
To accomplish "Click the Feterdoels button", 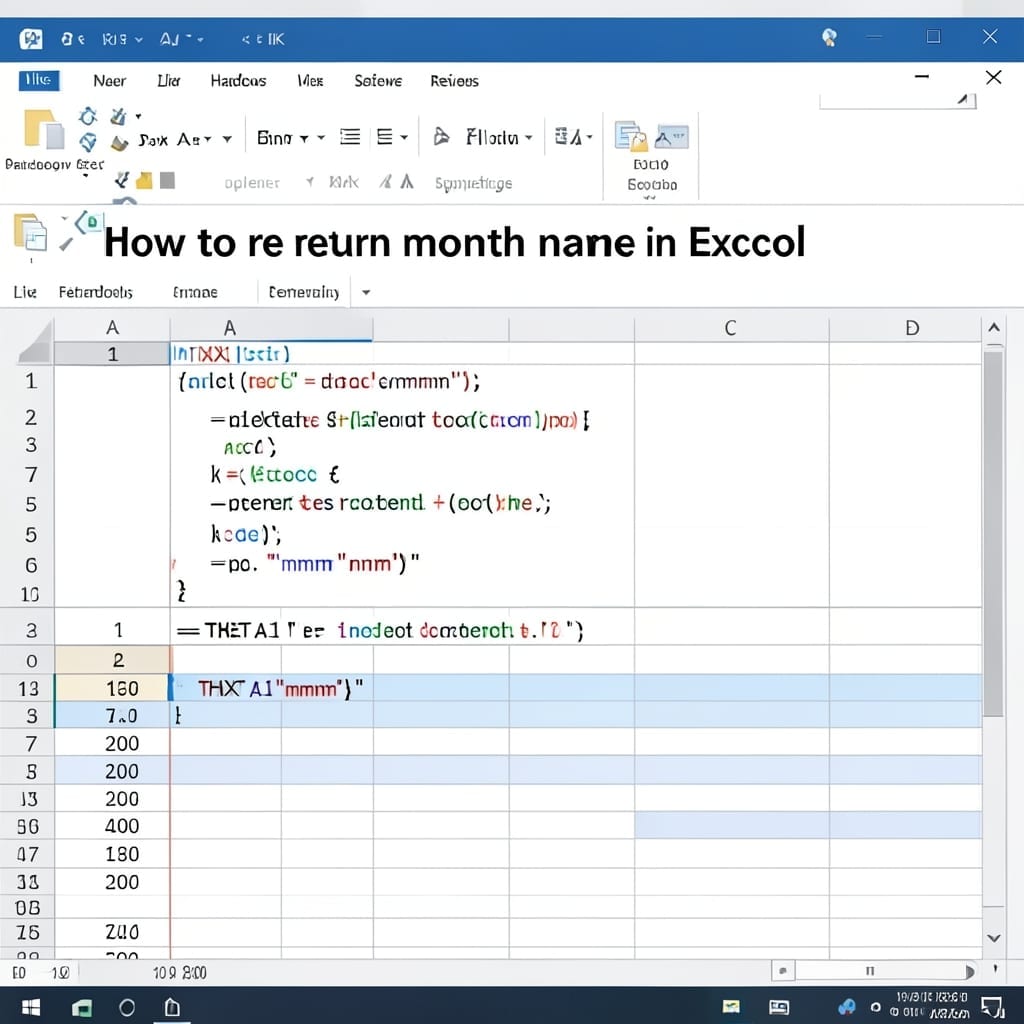I will [x=95, y=292].
